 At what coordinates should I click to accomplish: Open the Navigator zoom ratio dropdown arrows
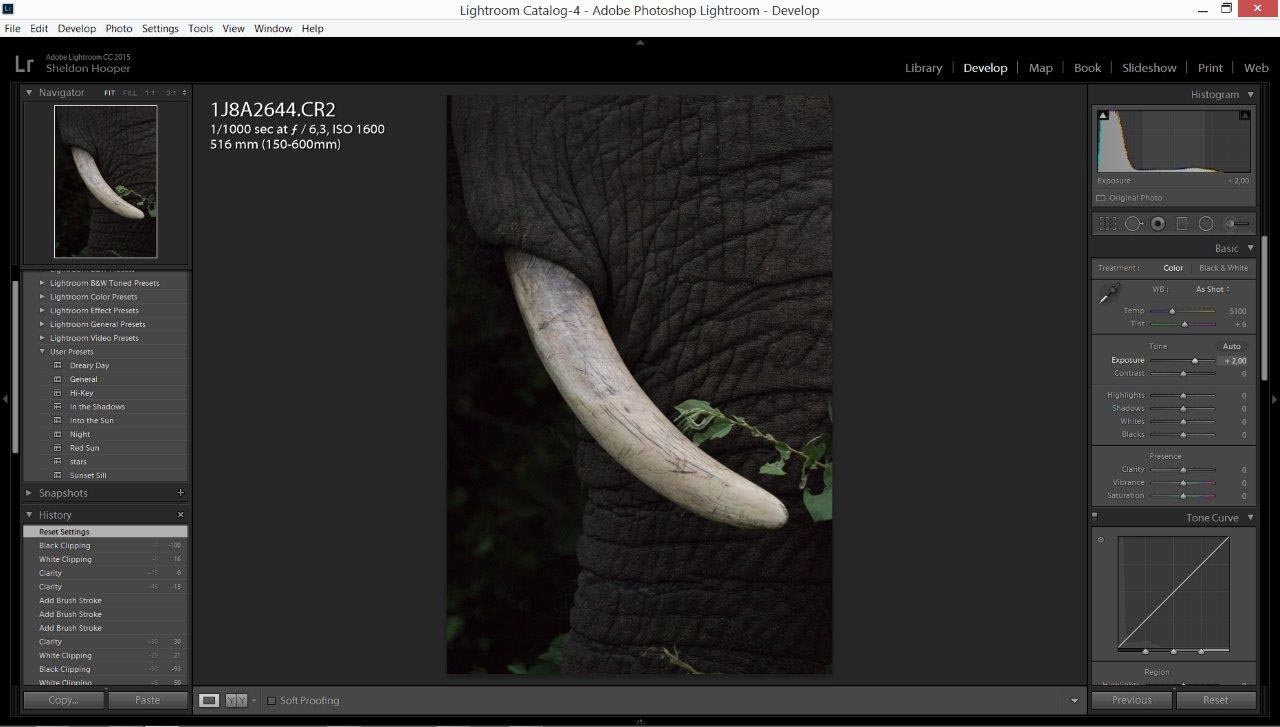point(183,93)
